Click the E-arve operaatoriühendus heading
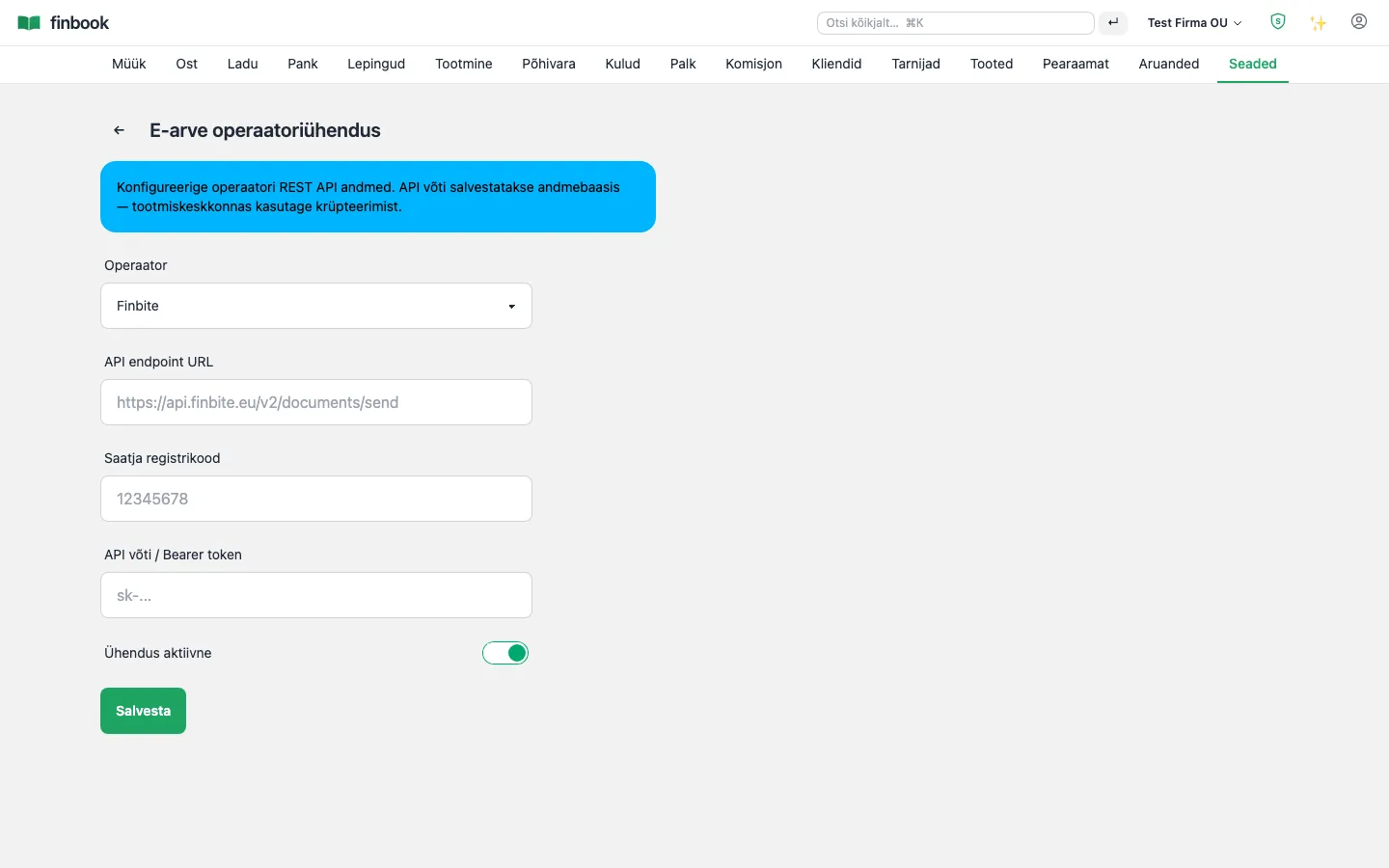1389x868 pixels. [265, 130]
